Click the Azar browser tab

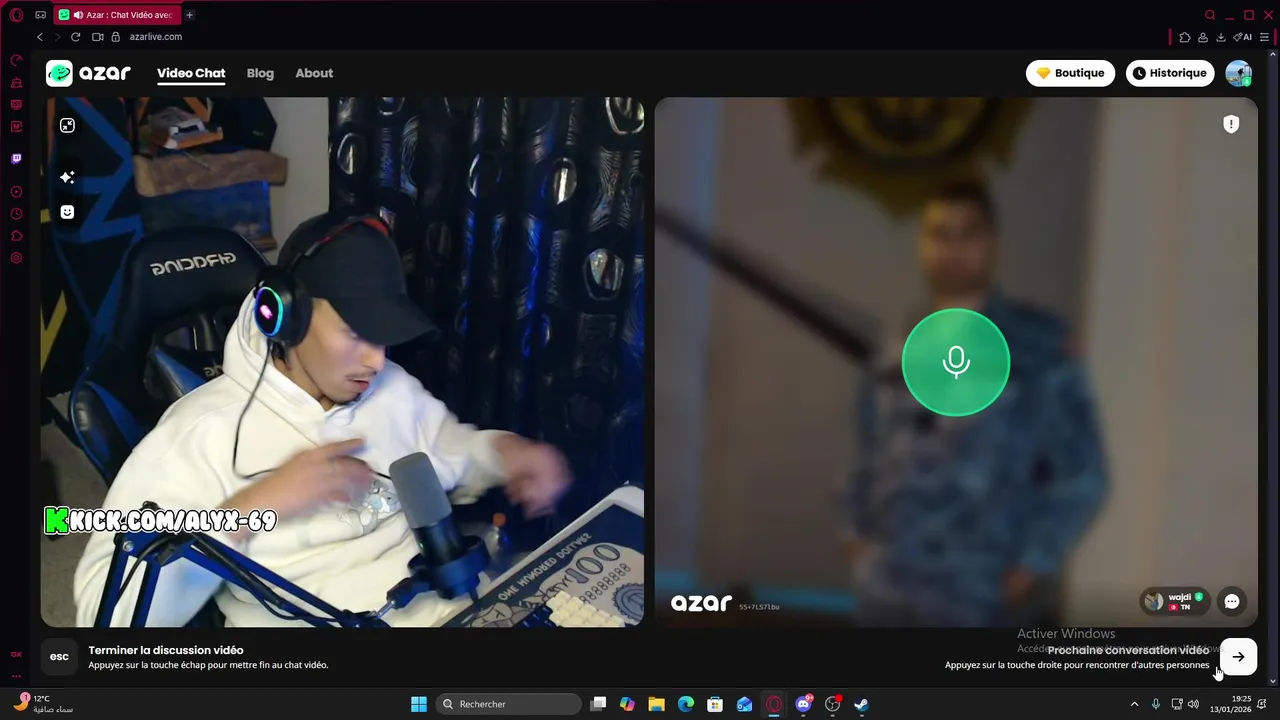[x=115, y=15]
